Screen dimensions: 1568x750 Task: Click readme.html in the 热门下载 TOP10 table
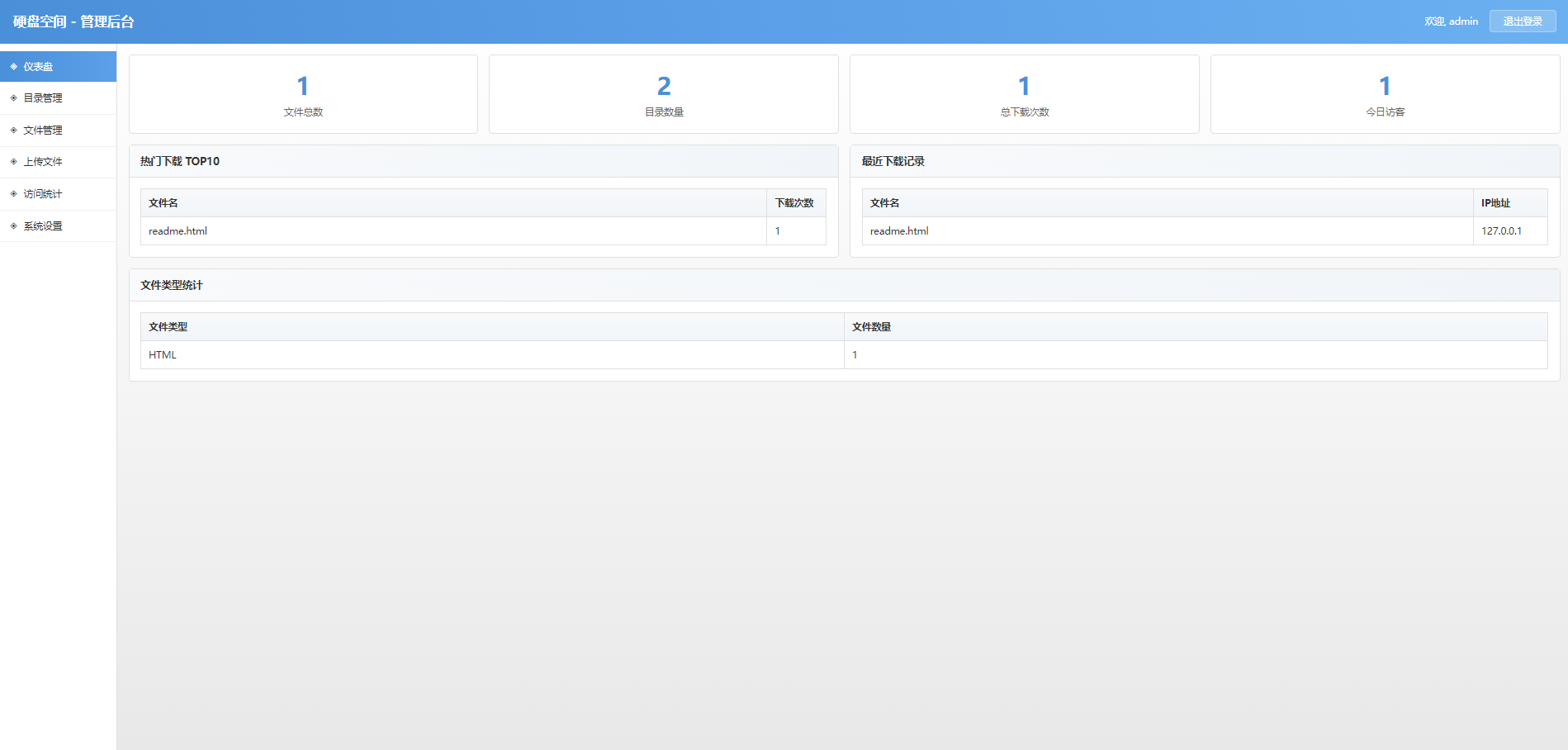[x=178, y=231]
